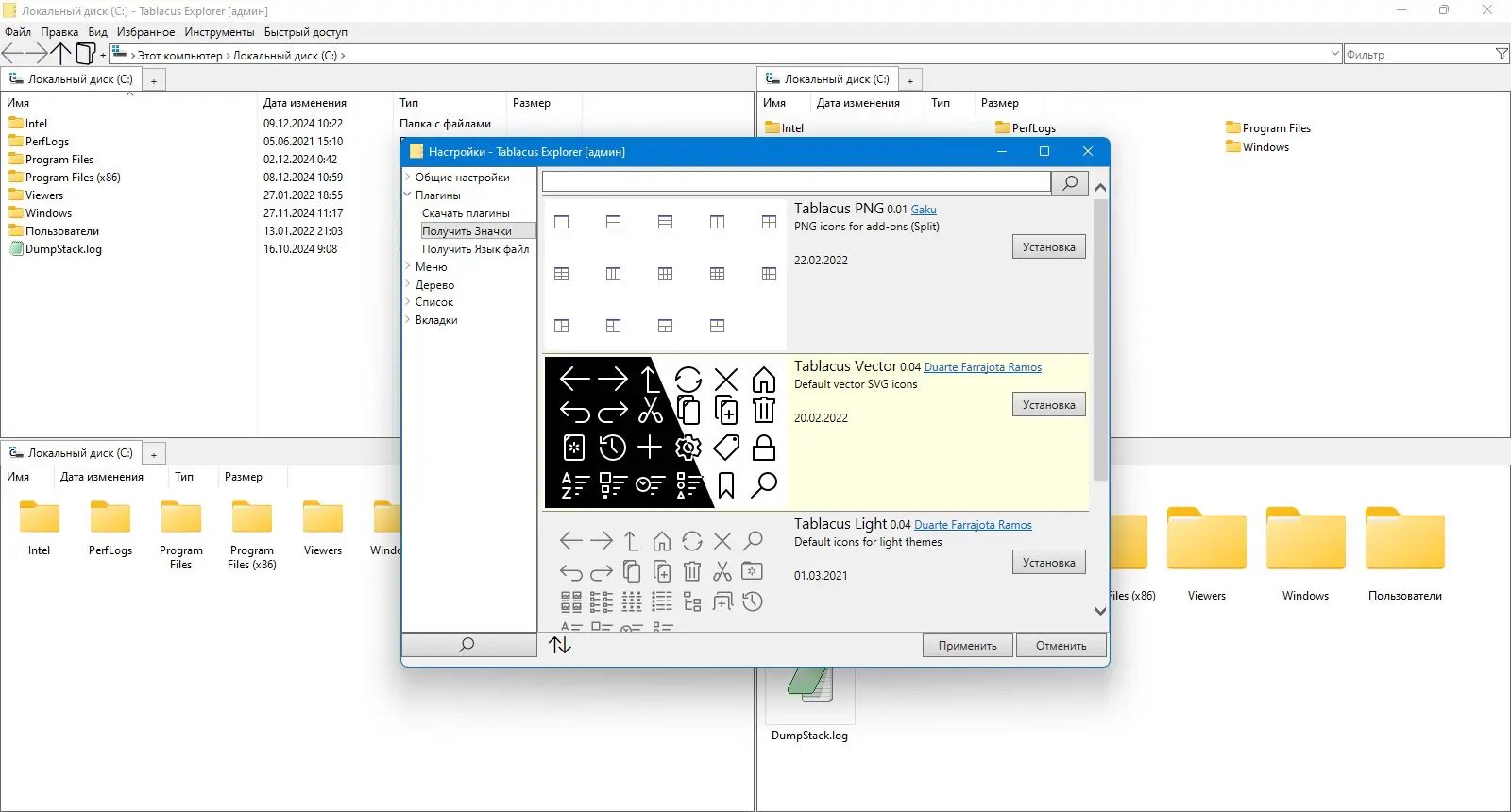
Task: Expand the Список settings node
Action: (408, 302)
